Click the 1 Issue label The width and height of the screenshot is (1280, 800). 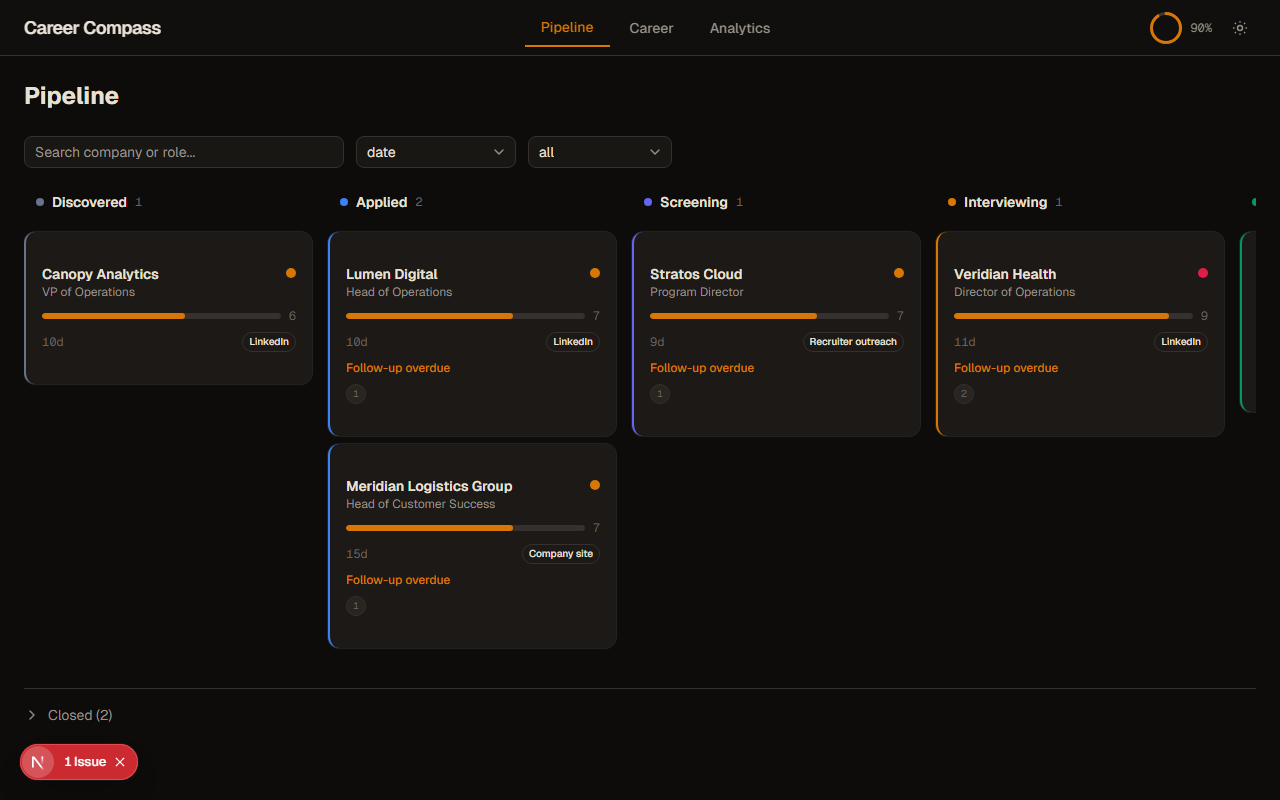[x=85, y=762]
